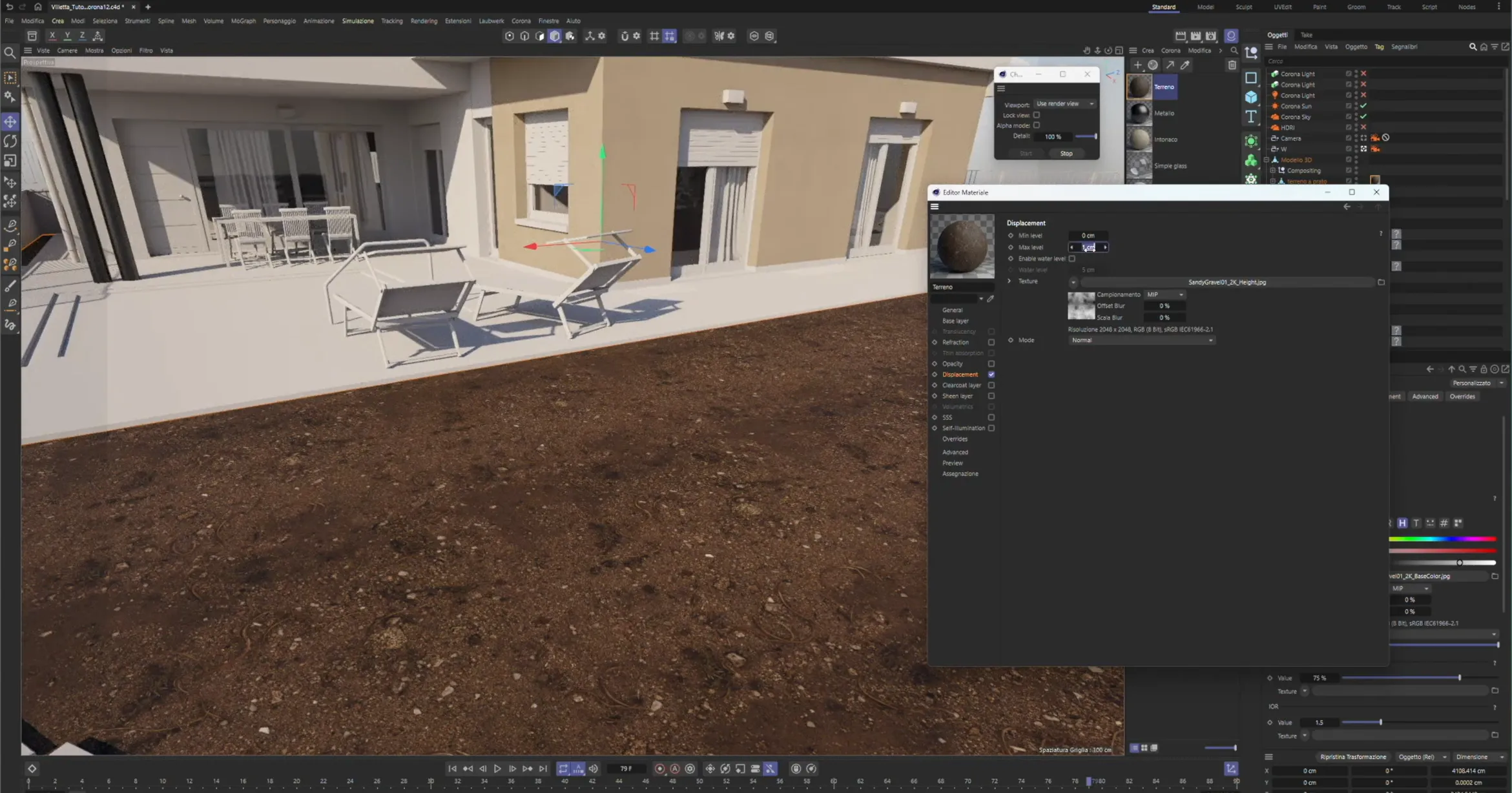Select the Move tool in left toolbar
Image resolution: width=1512 pixels, height=793 pixels.
(x=10, y=121)
